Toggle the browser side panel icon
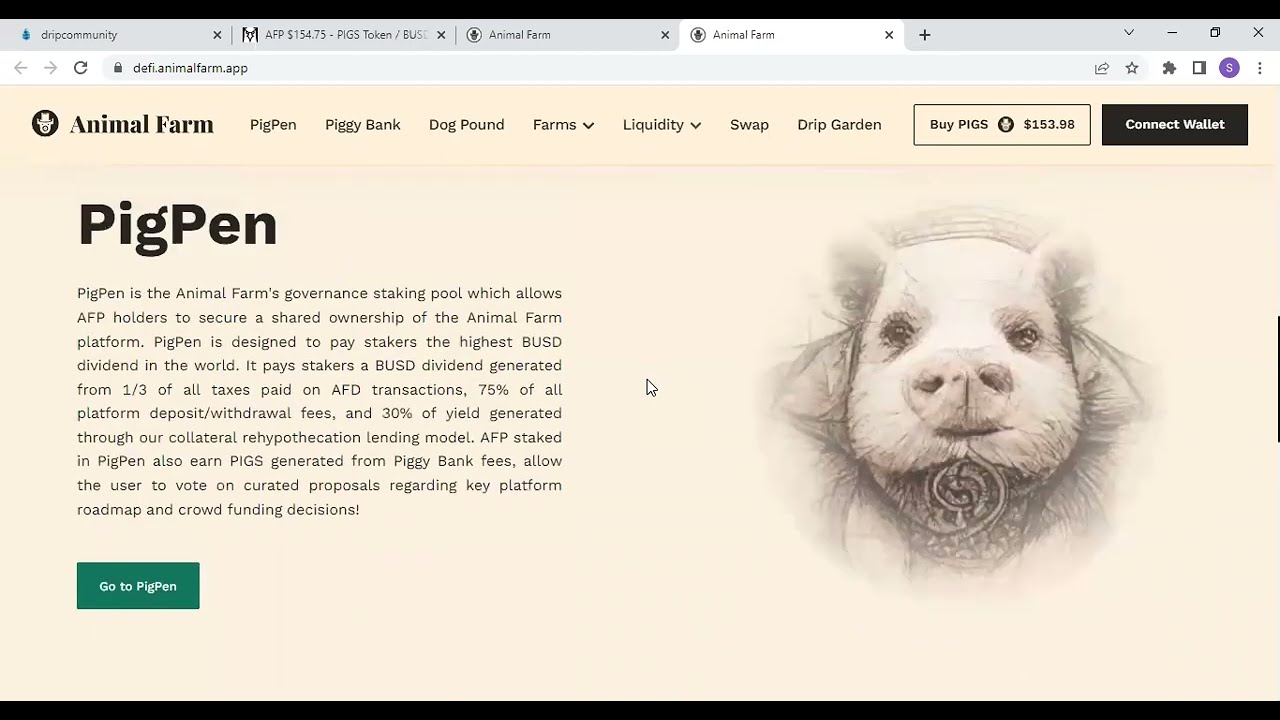Image resolution: width=1280 pixels, height=720 pixels. click(1199, 68)
